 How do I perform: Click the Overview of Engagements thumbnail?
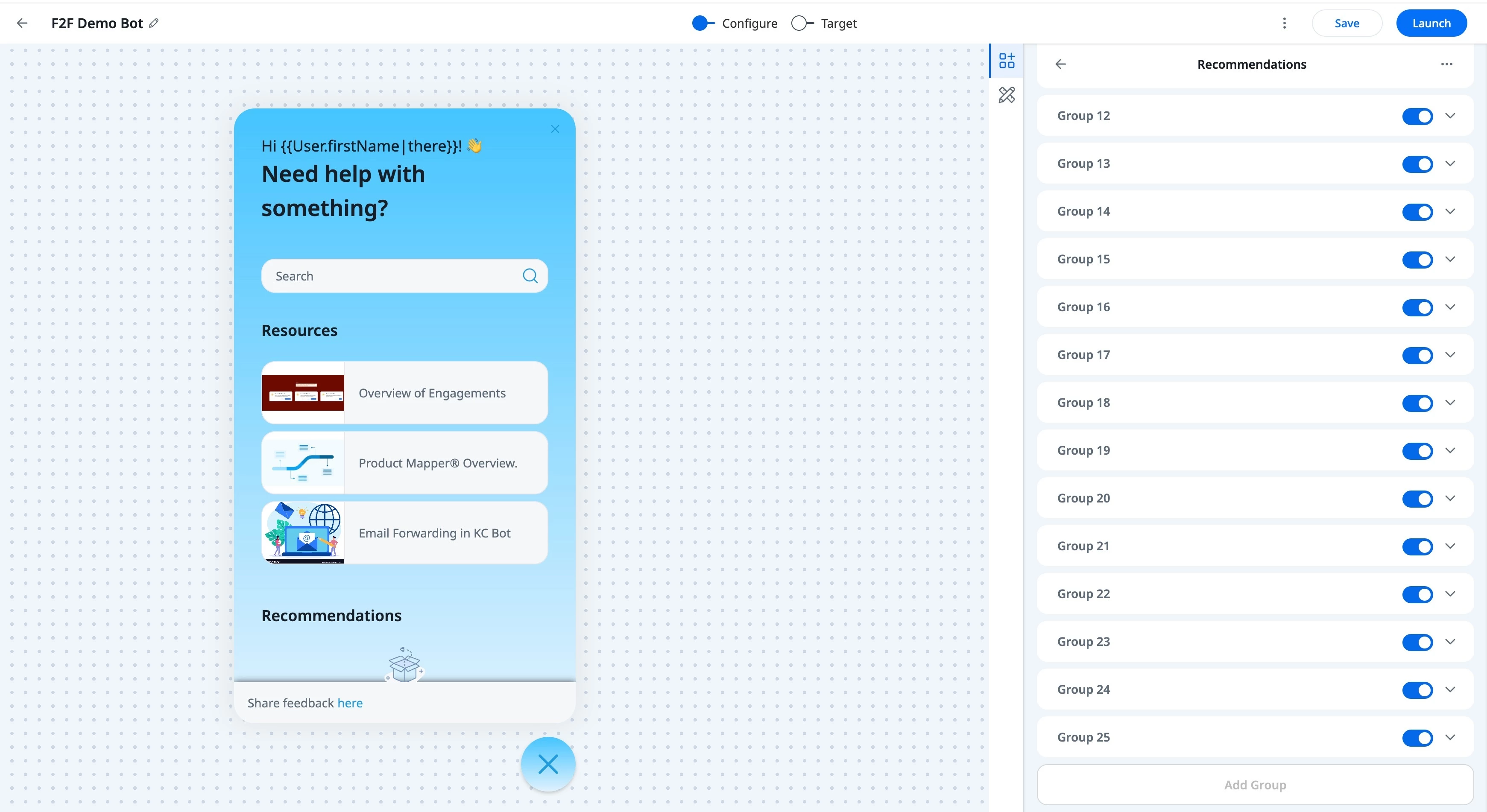pos(303,393)
